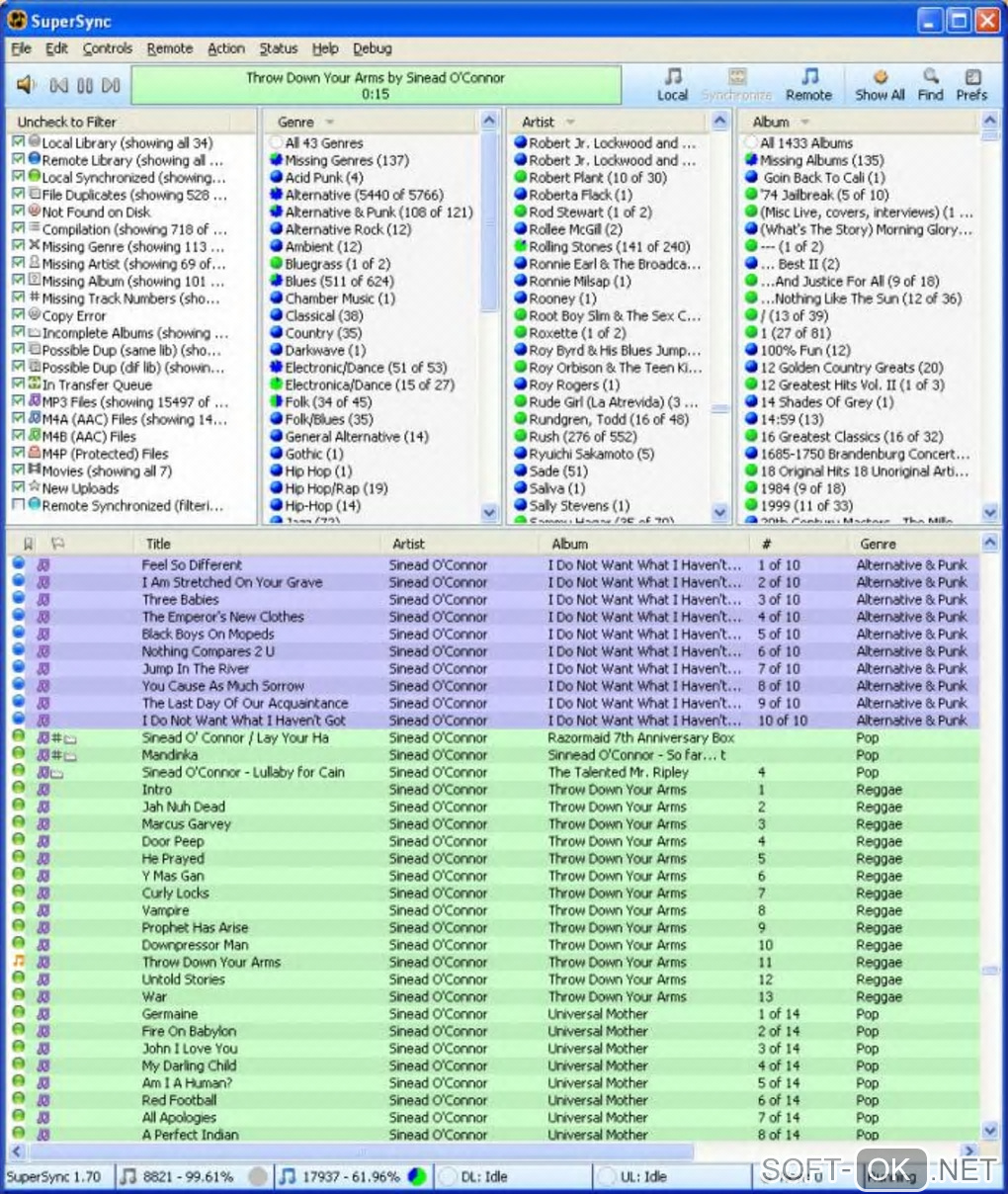Uncheck the Remote Library filter
Screen dimensions: 1008x1194
tap(18, 160)
